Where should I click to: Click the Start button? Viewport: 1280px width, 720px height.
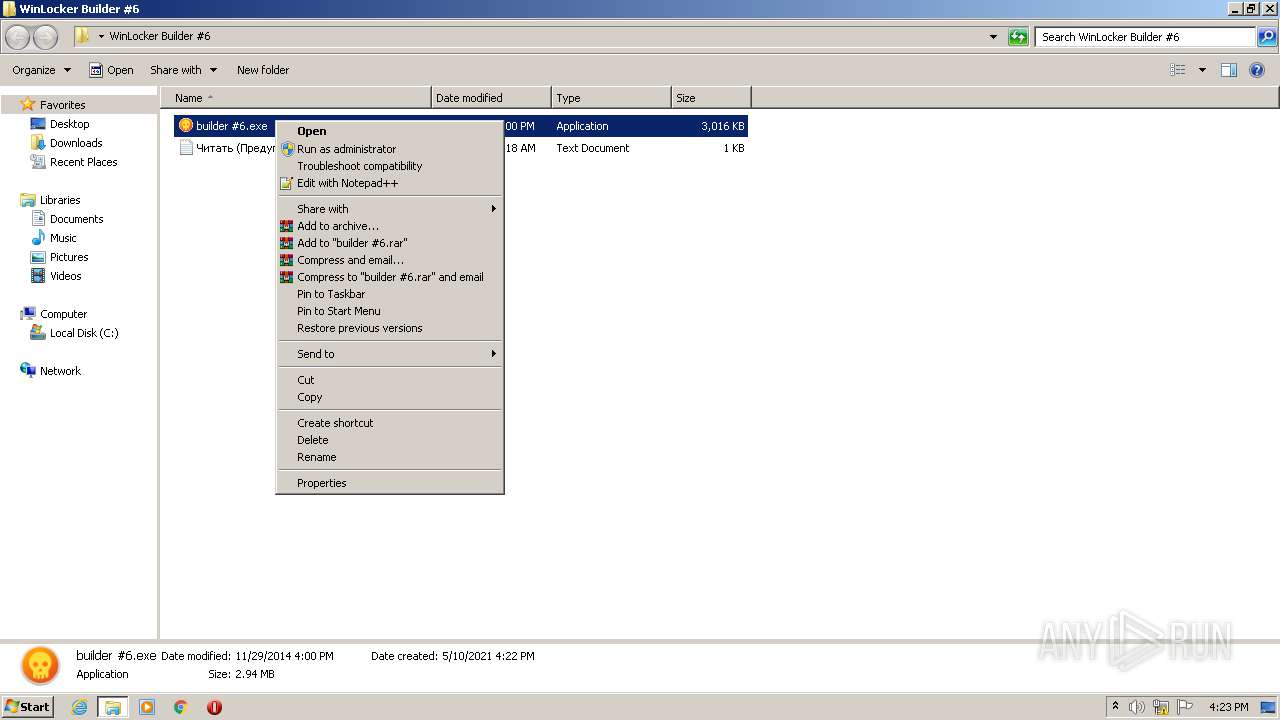[28, 706]
